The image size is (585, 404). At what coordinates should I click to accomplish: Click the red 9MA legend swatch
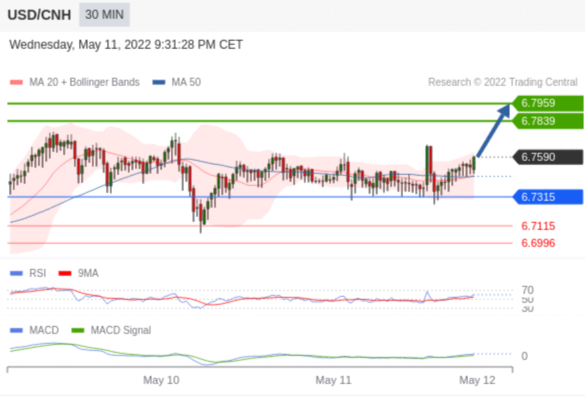pyautogui.click(x=65, y=273)
